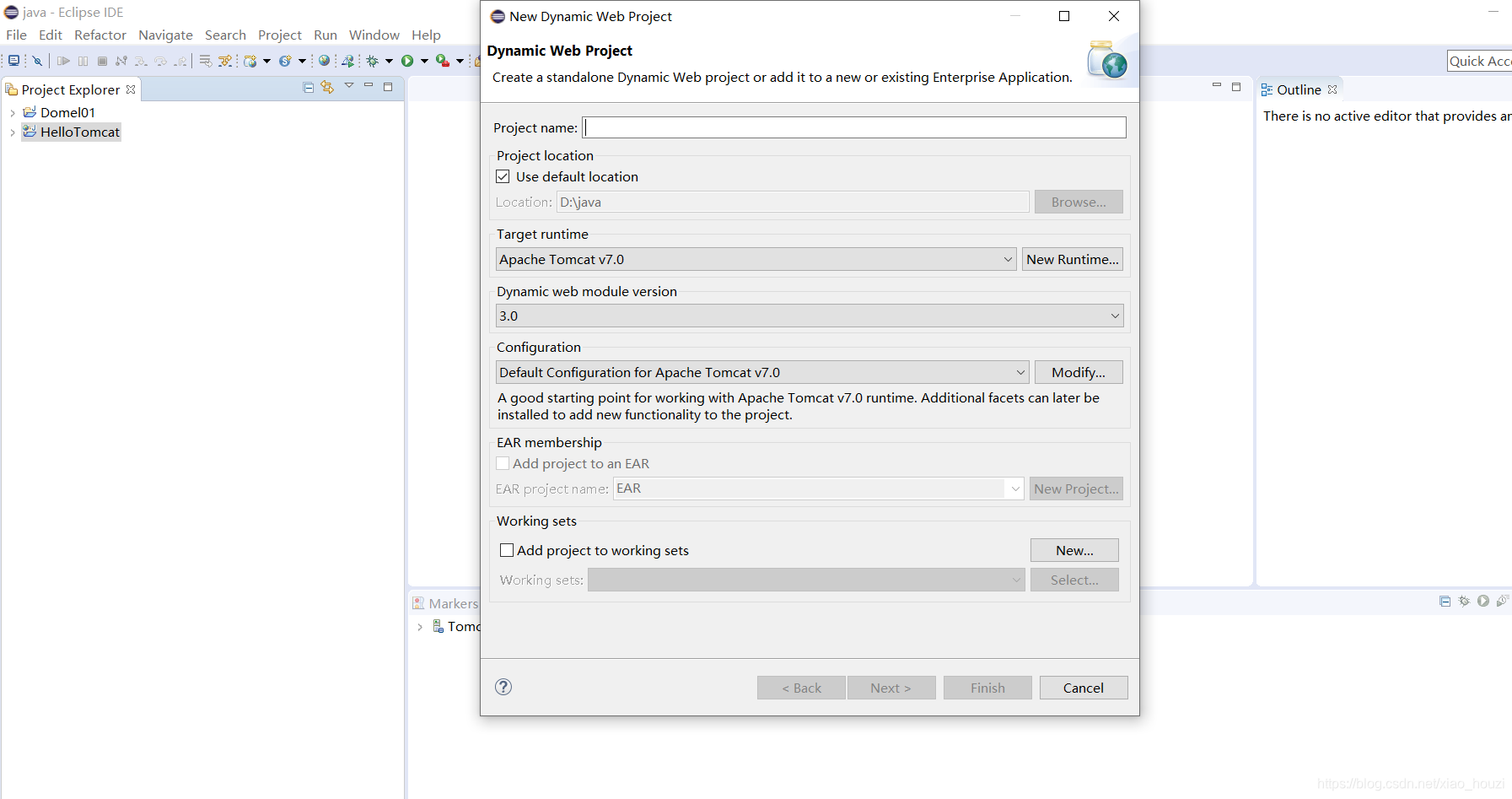This screenshot has height=799, width=1512.
Task: Select the Outline tab
Action: (x=1299, y=89)
